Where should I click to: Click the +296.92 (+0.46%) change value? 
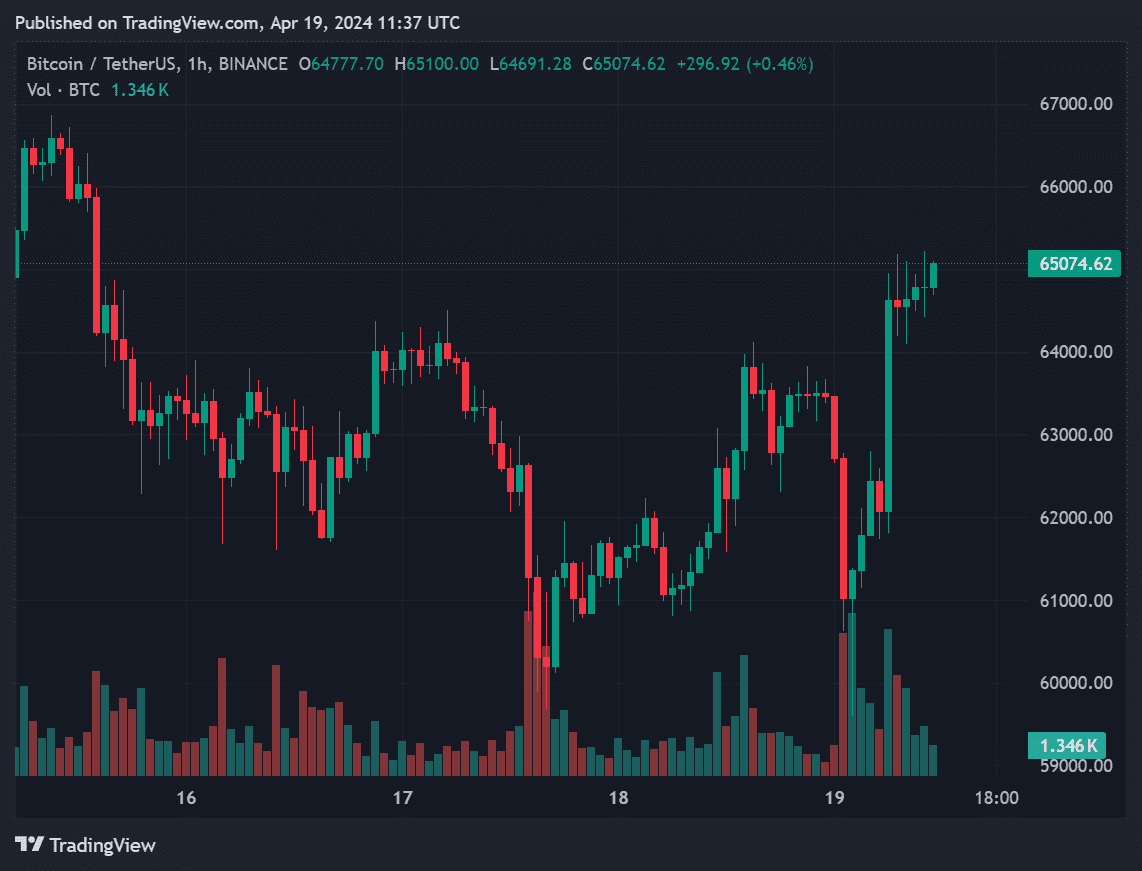coord(744,64)
